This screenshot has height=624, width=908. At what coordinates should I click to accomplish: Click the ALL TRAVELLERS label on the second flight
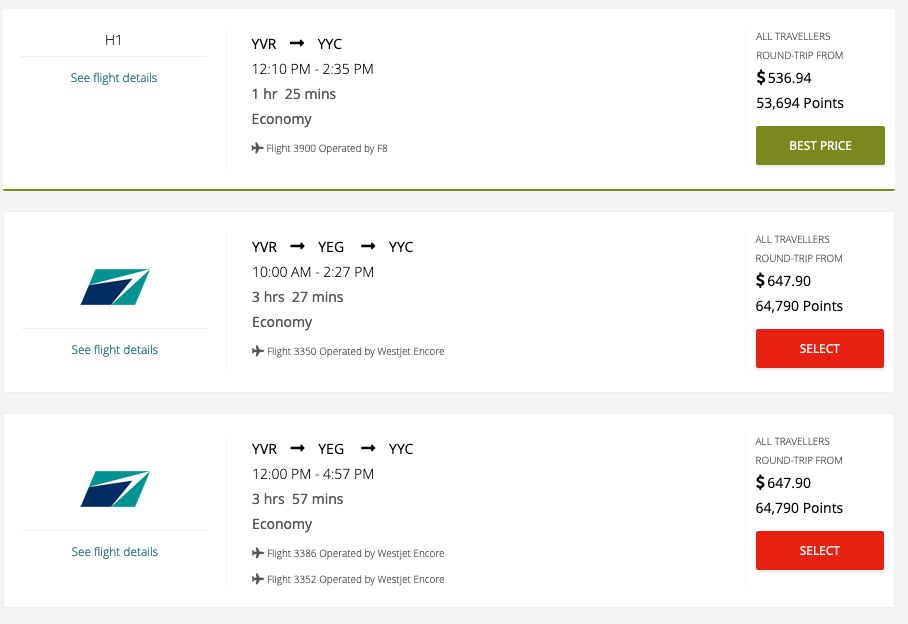(792, 239)
